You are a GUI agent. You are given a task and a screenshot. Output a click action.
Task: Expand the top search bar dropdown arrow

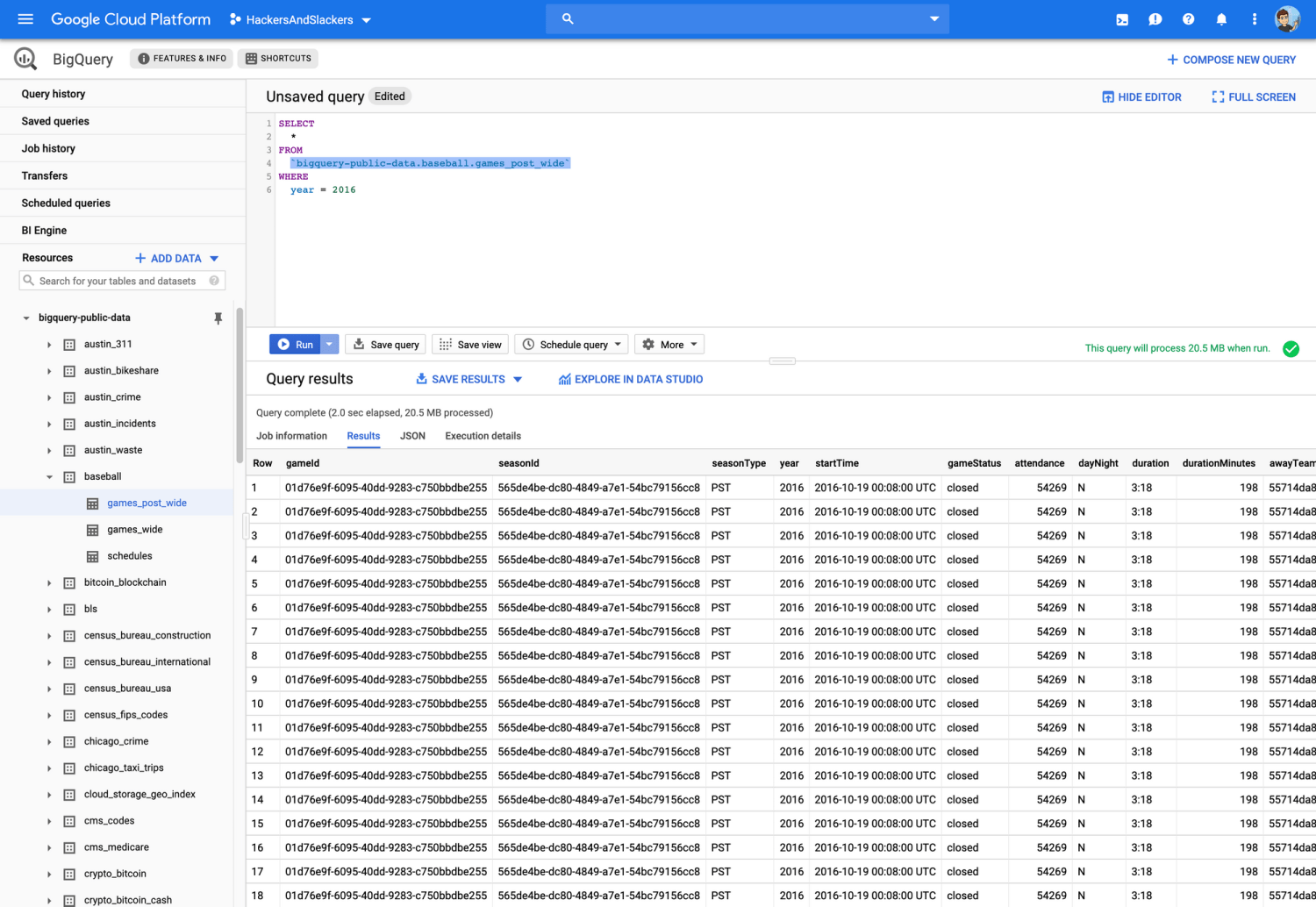(934, 18)
